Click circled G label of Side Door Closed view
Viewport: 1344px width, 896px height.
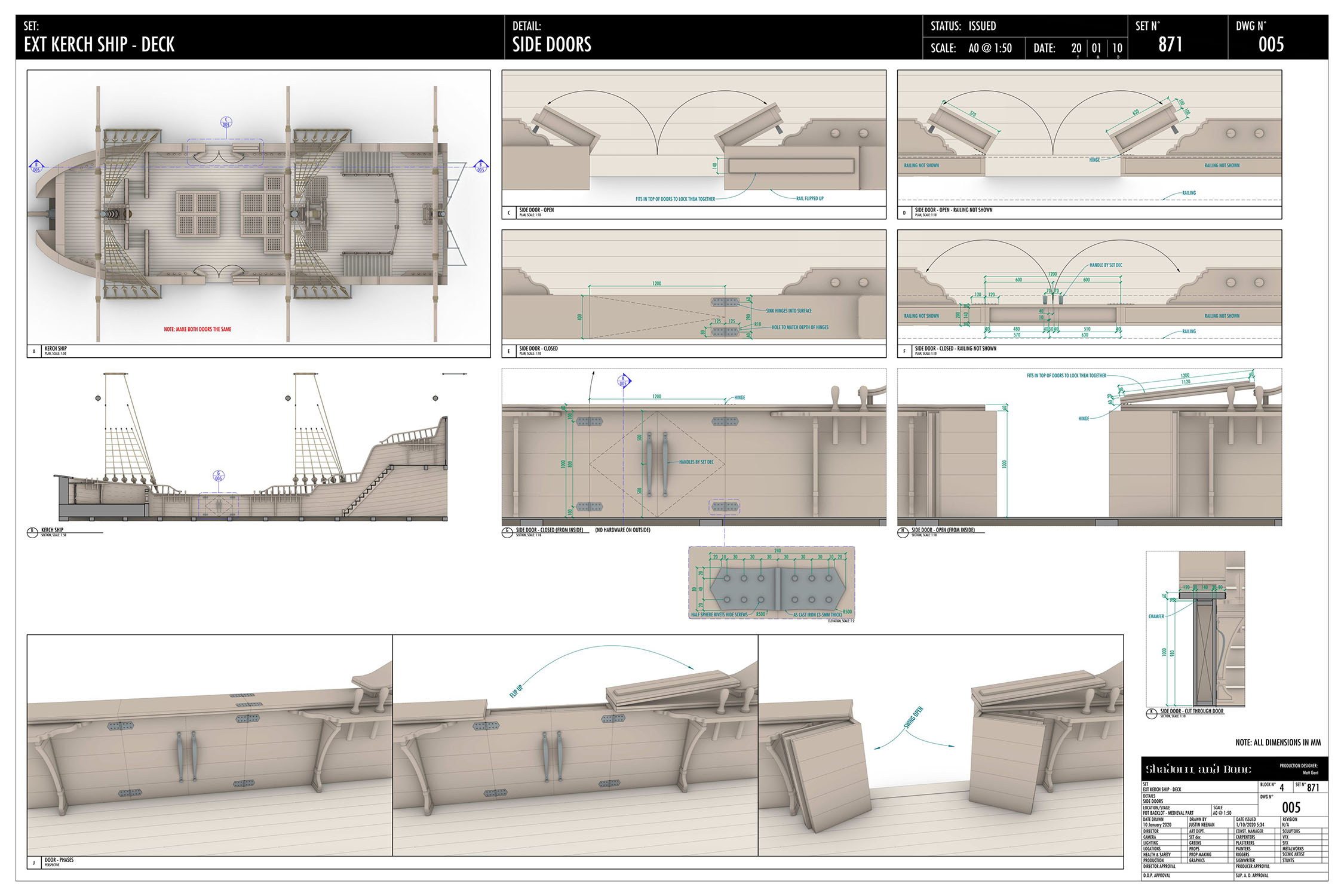coord(507,532)
